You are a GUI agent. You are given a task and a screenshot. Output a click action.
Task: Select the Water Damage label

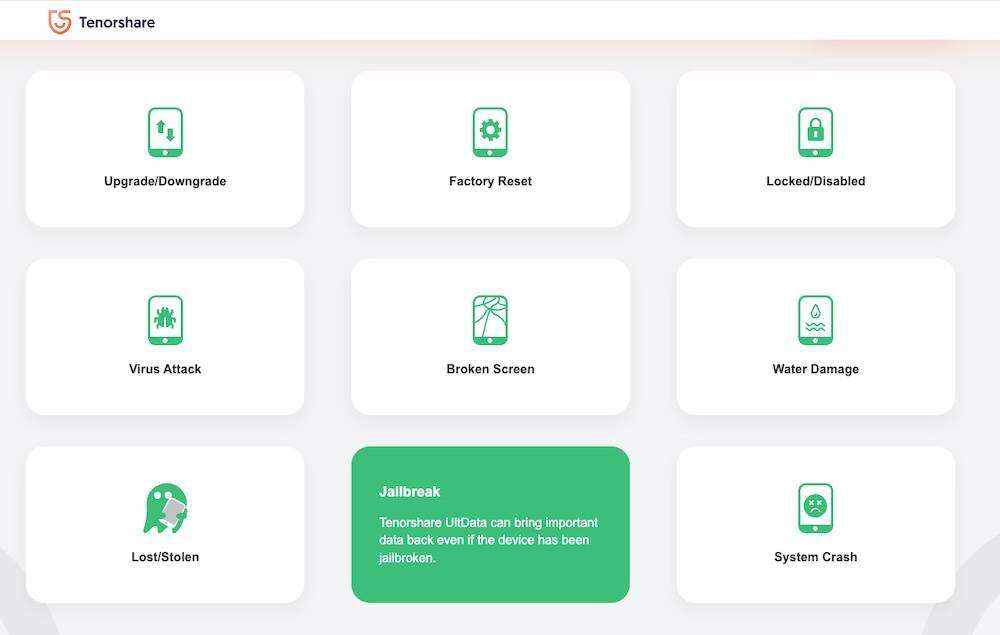pyautogui.click(x=816, y=369)
